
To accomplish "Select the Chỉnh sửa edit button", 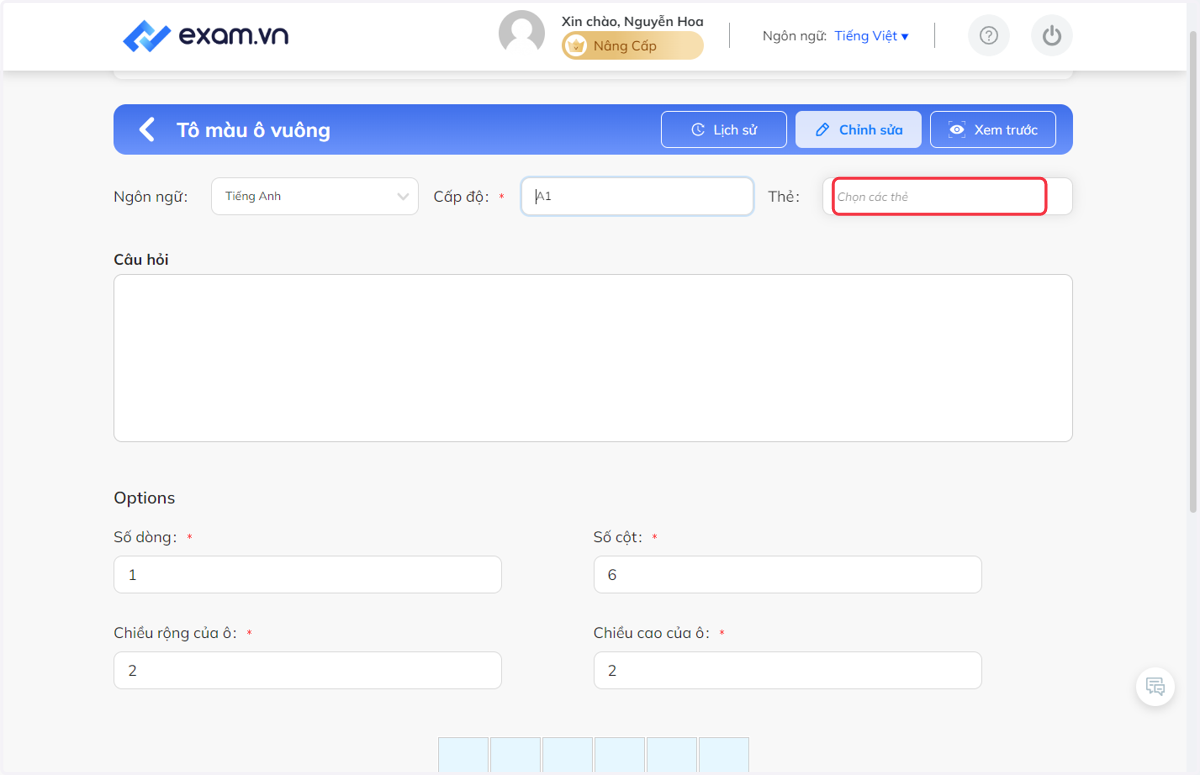I will point(858,130).
